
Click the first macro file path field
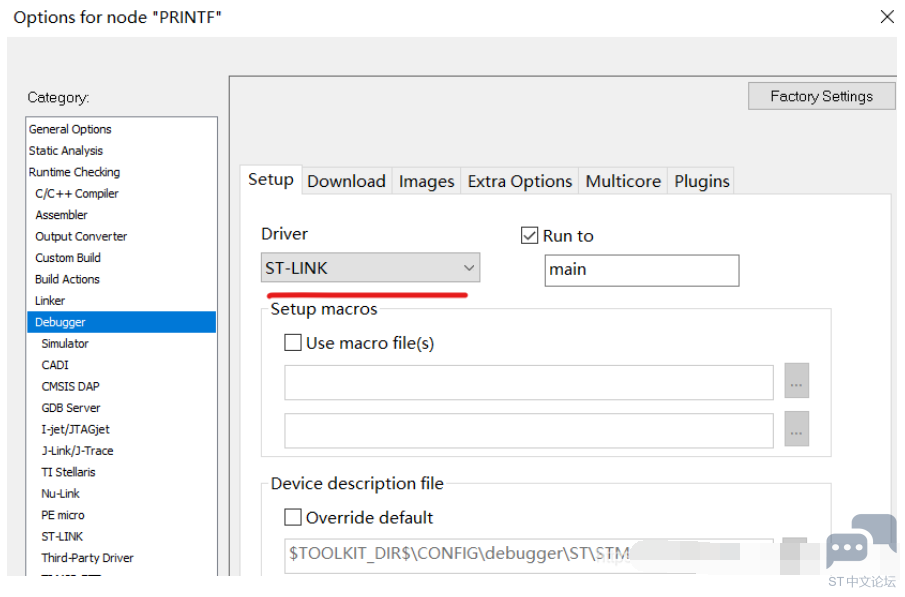(x=528, y=382)
